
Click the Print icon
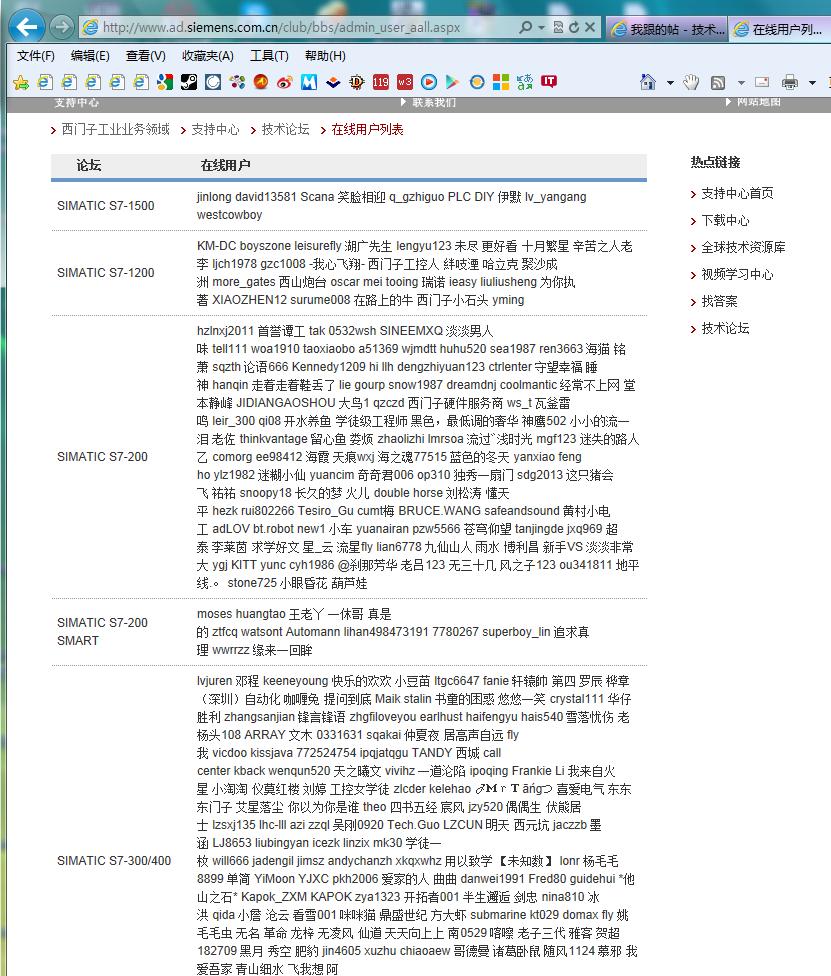tap(790, 82)
